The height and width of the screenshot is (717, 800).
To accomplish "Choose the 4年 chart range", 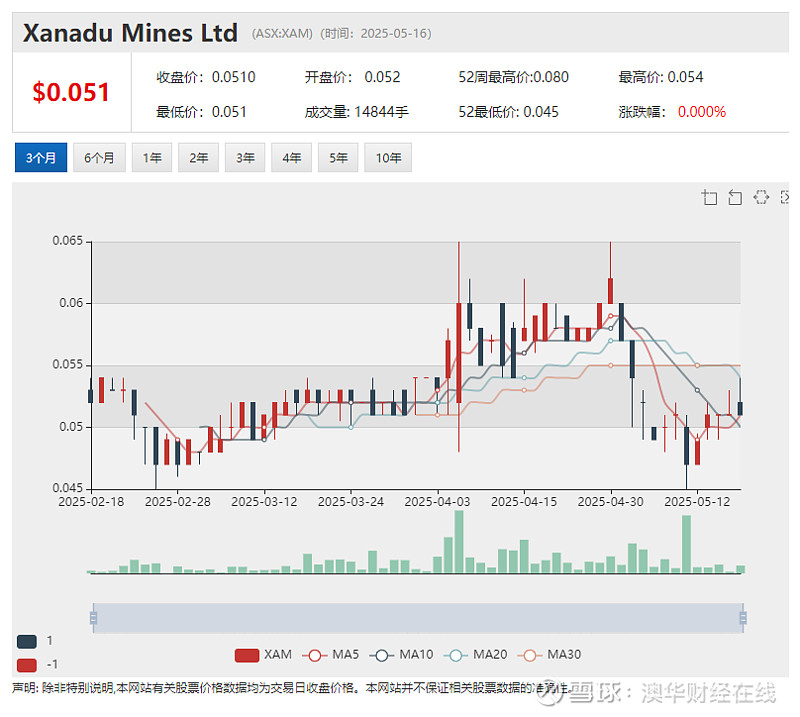I will click(291, 158).
